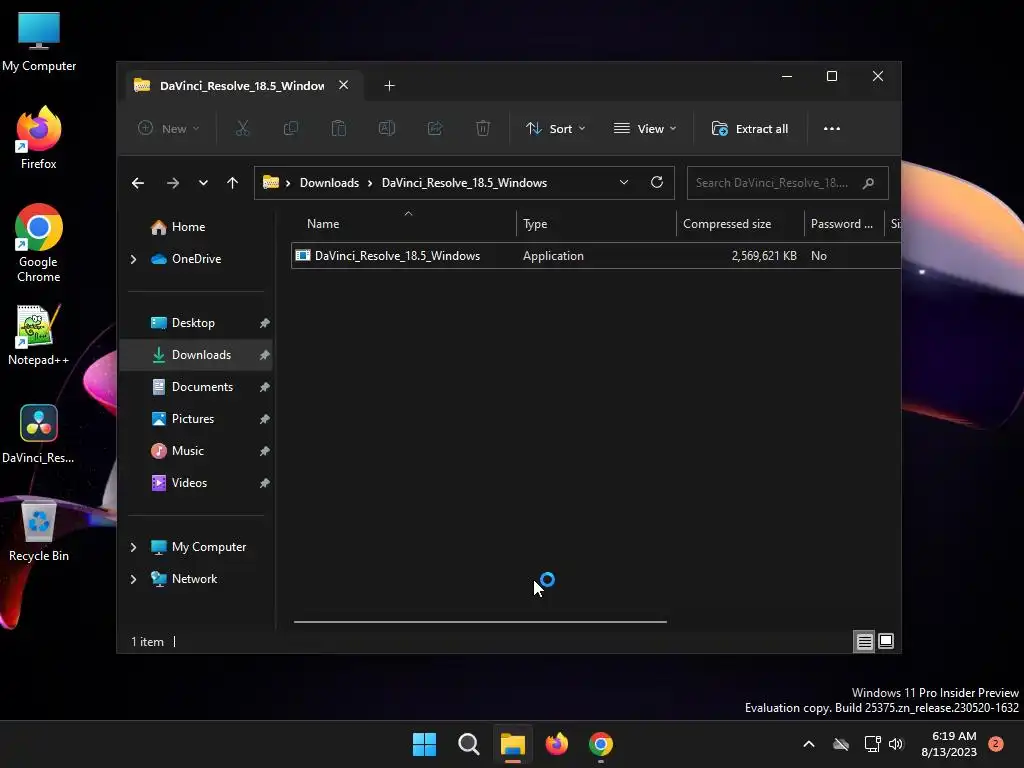Open the Recycle Bin on desktop
Image resolution: width=1024 pixels, height=768 pixels.
tap(39, 531)
